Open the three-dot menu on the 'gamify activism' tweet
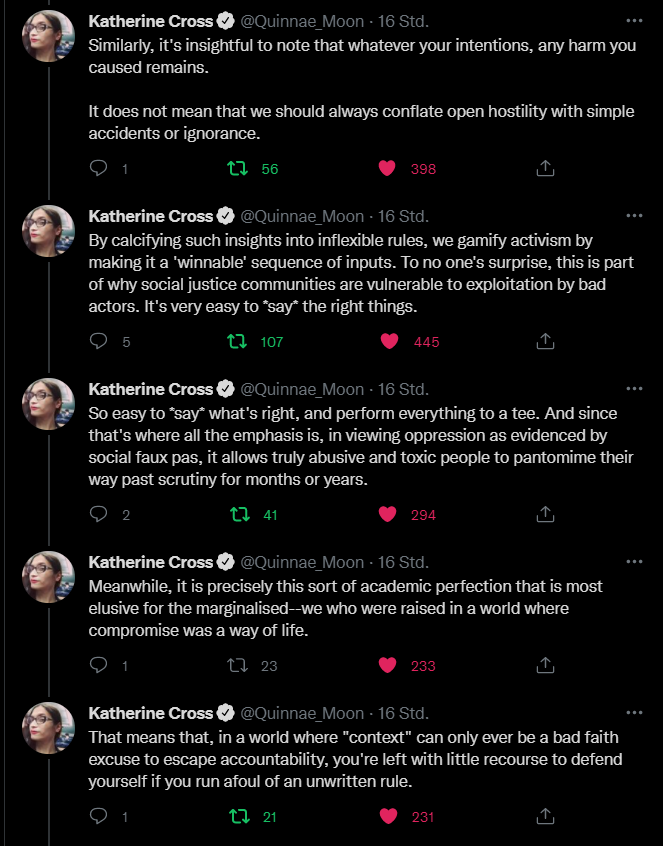Image resolution: width=663 pixels, height=846 pixels. (x=634, y=215)
